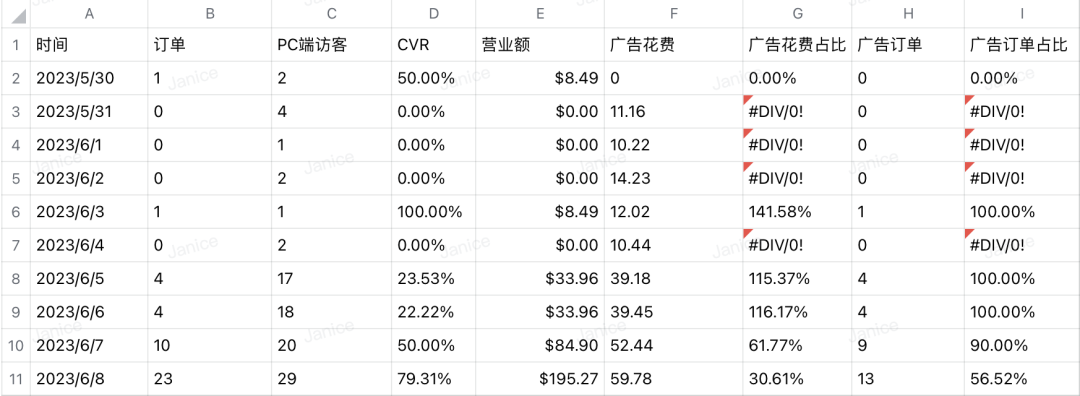This screenshot has height=396, width=1080.
Task: Select column I header
Action: pyautogui.click(x=1022, y=14)
